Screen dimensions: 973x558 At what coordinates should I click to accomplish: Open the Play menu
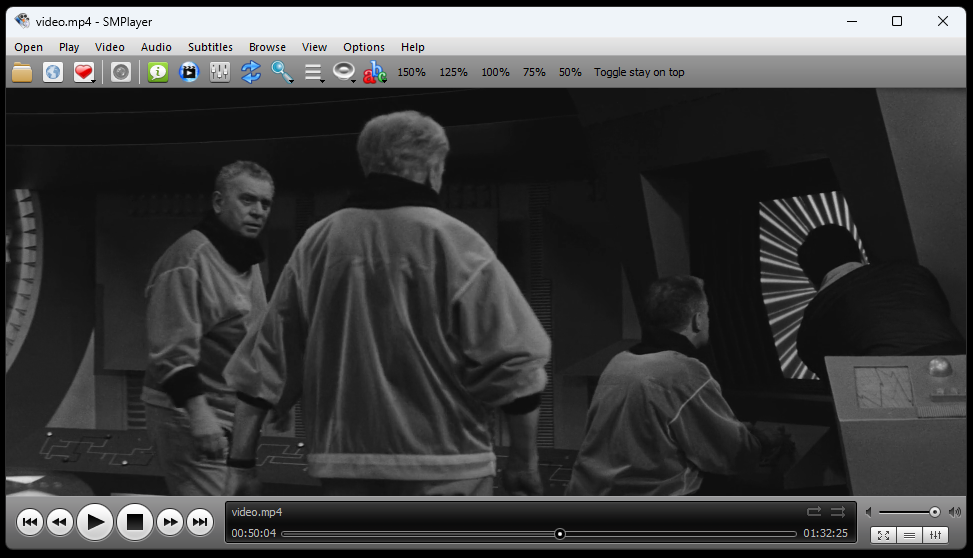pos(69,47)
